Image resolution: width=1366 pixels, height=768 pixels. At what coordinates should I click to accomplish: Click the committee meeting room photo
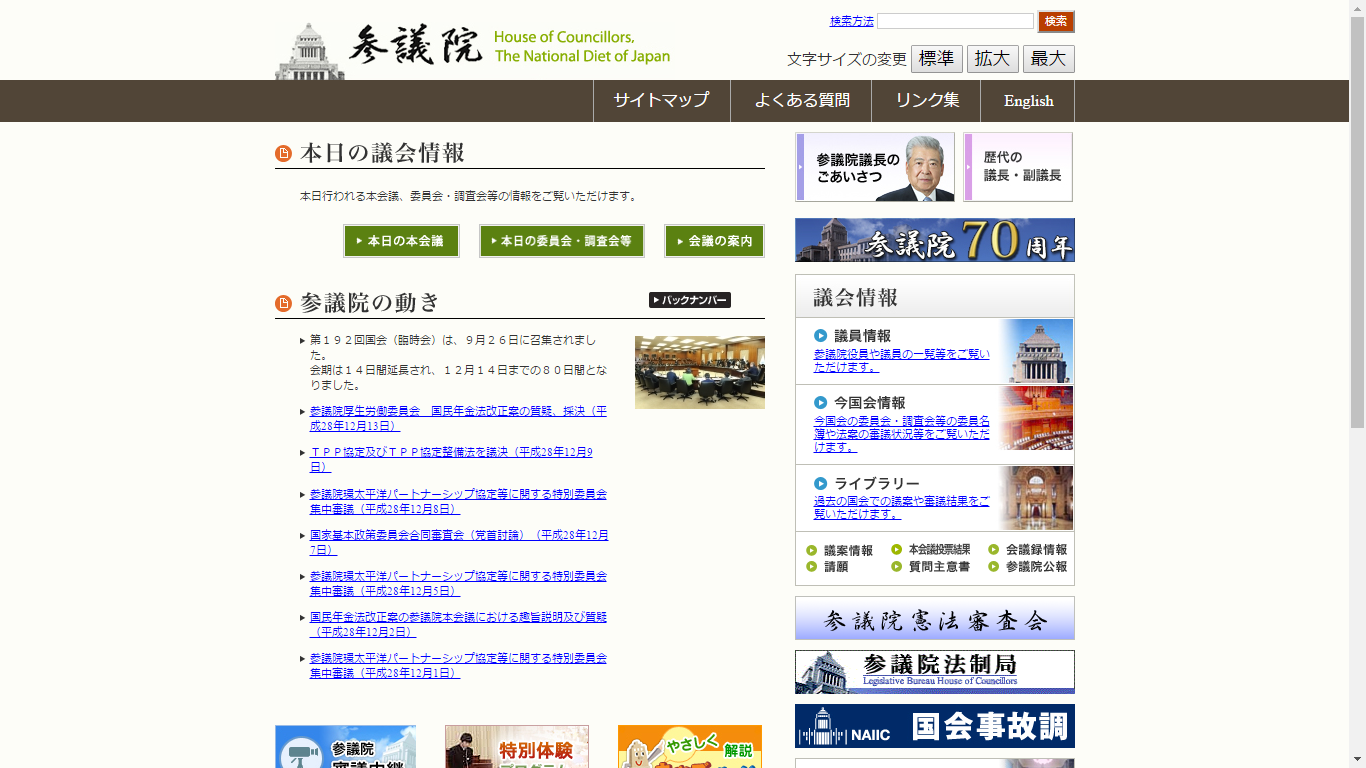(x=700, y=372)
